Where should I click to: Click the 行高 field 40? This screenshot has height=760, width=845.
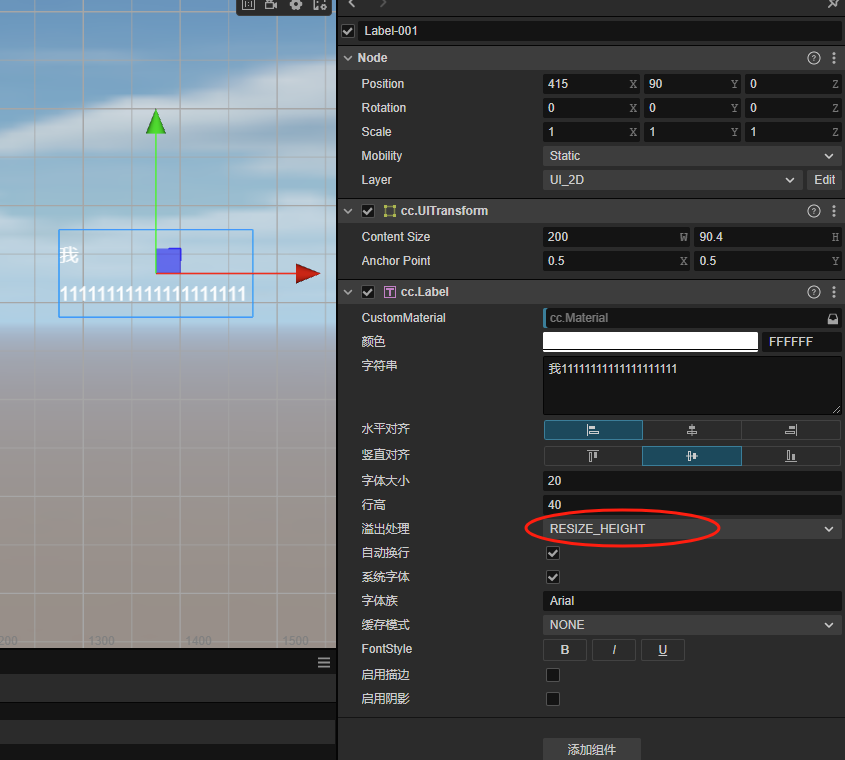pos(692,505)
